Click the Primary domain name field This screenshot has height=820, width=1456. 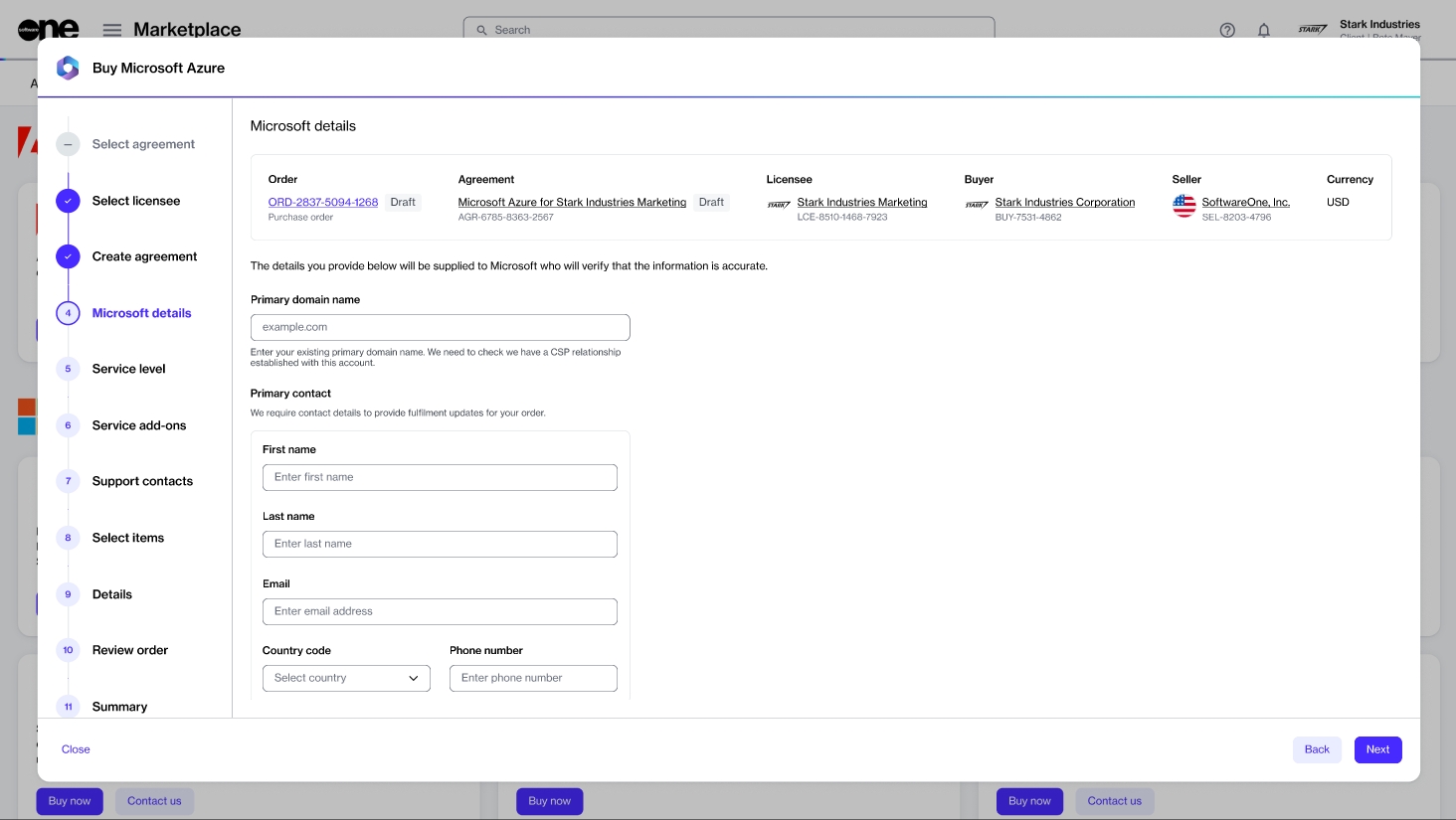click(x=440, y=327)
